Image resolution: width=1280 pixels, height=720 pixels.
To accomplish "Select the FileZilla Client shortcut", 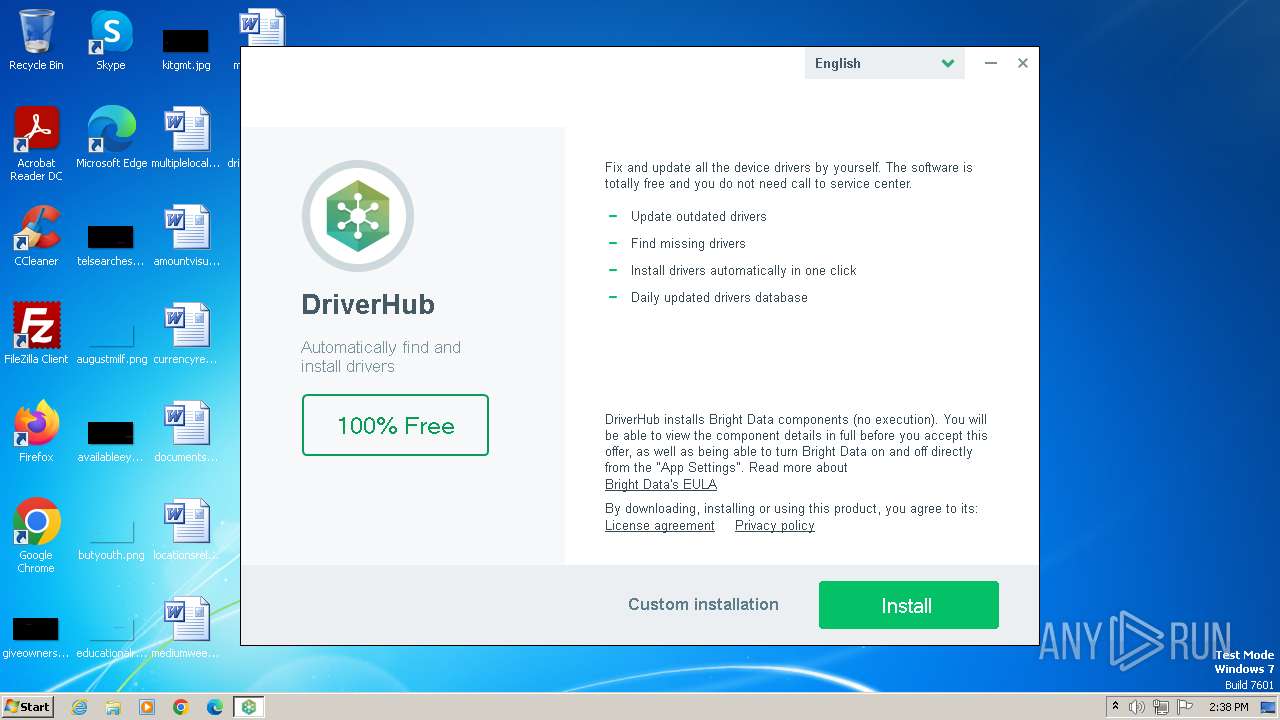I will click(36, 334).
